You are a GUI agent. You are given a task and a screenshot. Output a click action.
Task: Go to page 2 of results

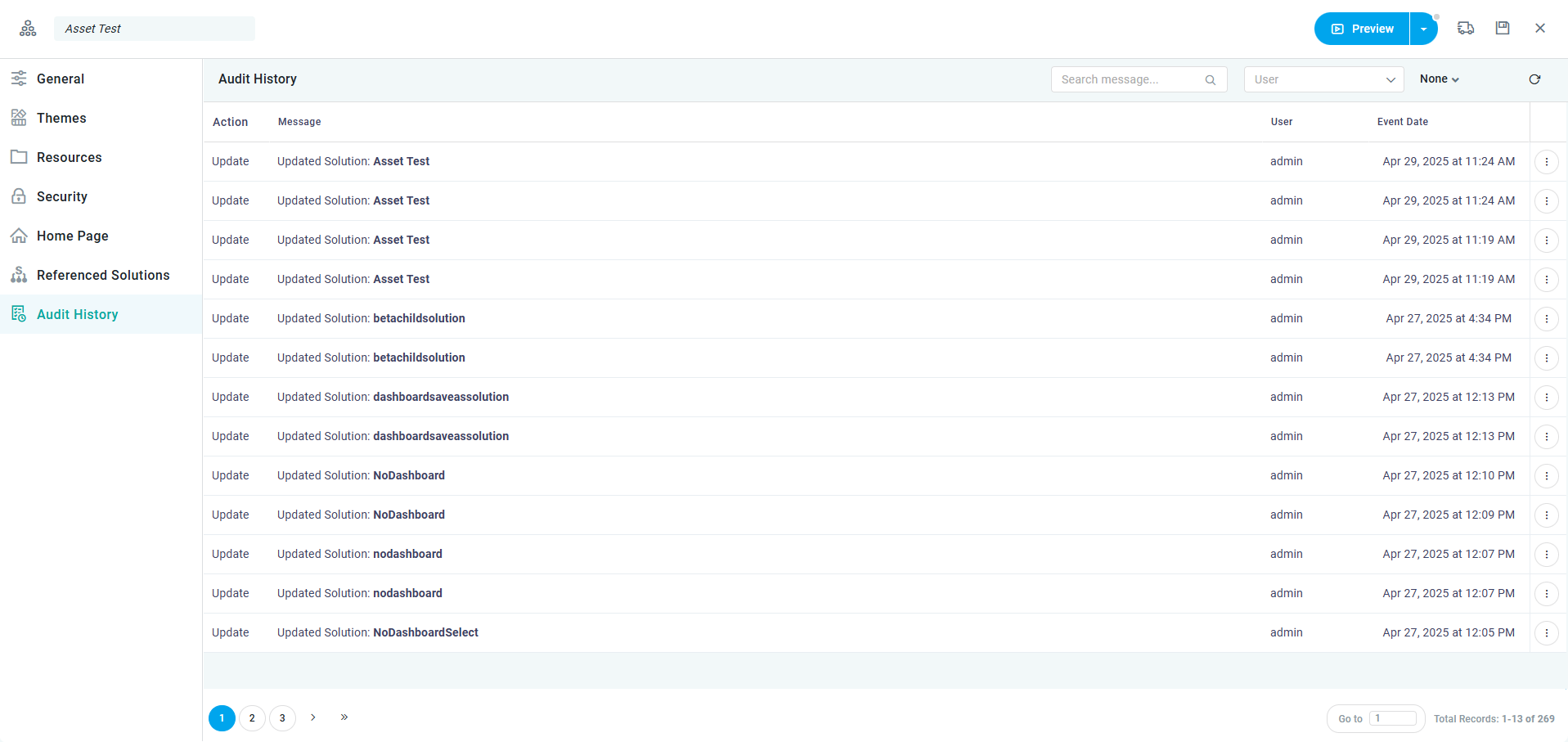point(252,718)
